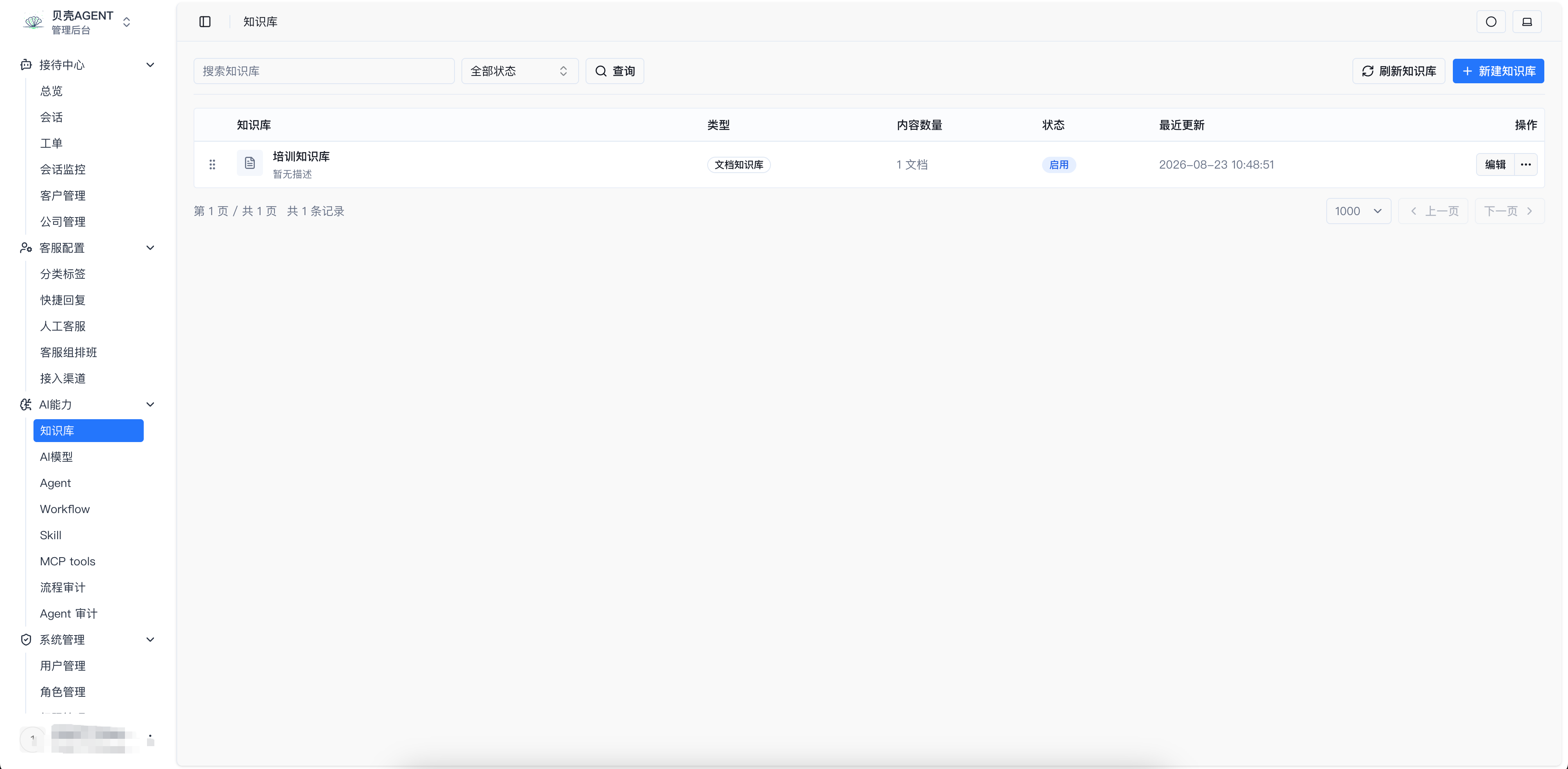Click the 共 1 条记录 pagination text

pyautogui.click(x=315, y=211)
